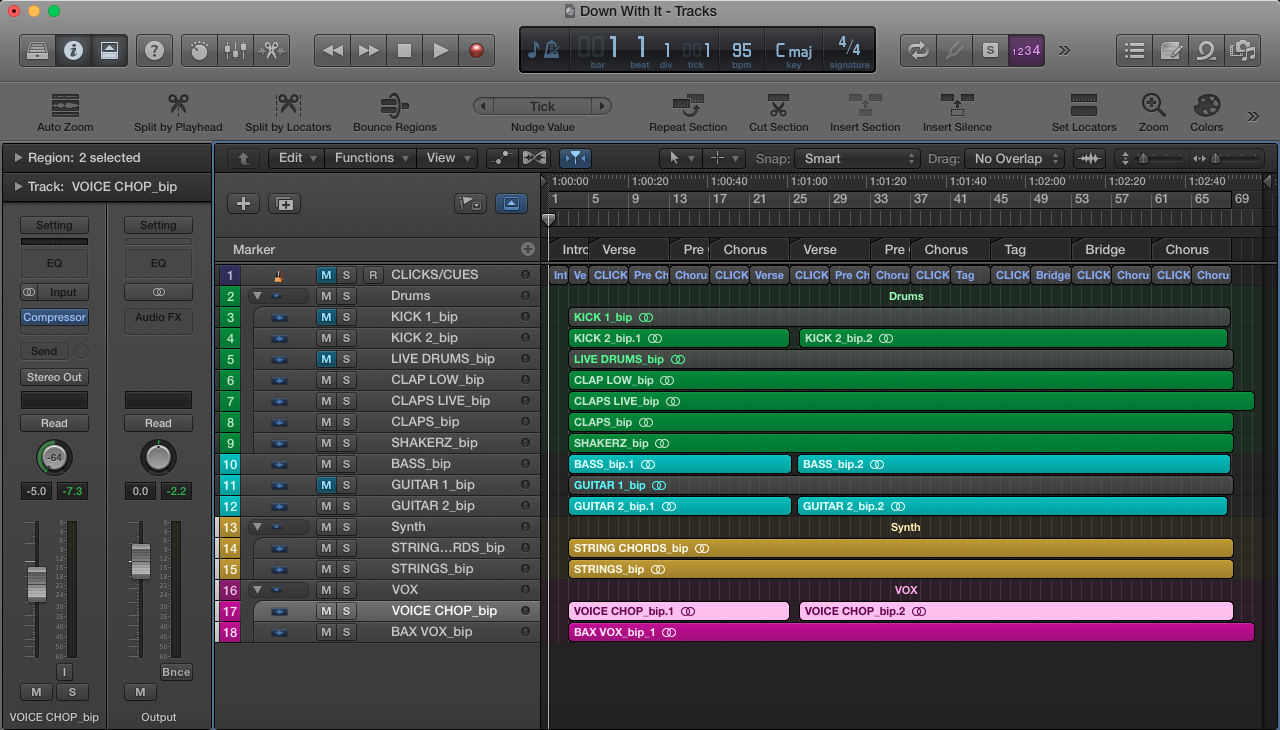
Task: Open the Mixer button in control bar
Action: click(x=236, y=50)
